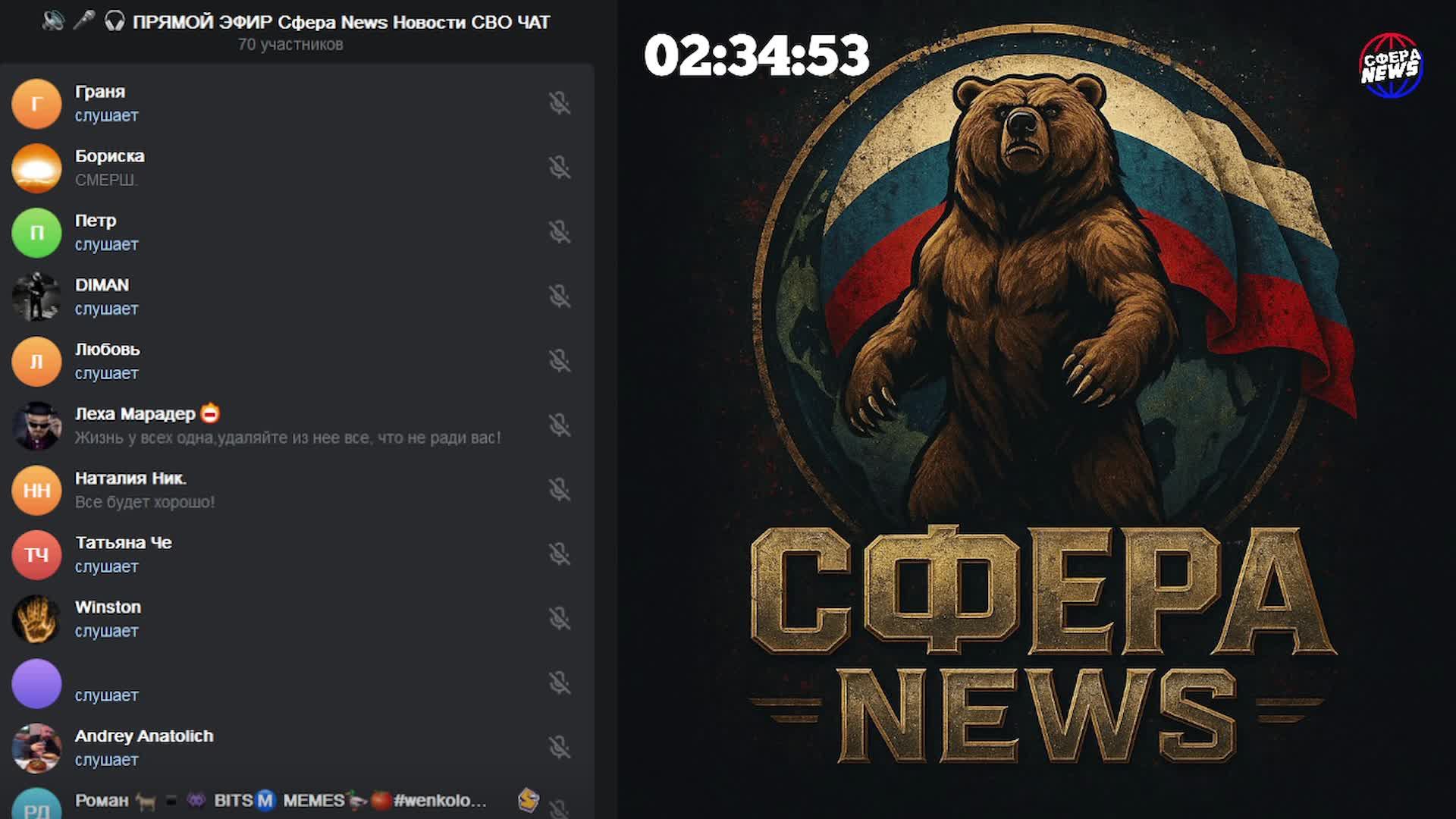Screen dimensions: 1456x819
Task: Click the muted mic icon next to Winston
Action: [x=560, y=619]
